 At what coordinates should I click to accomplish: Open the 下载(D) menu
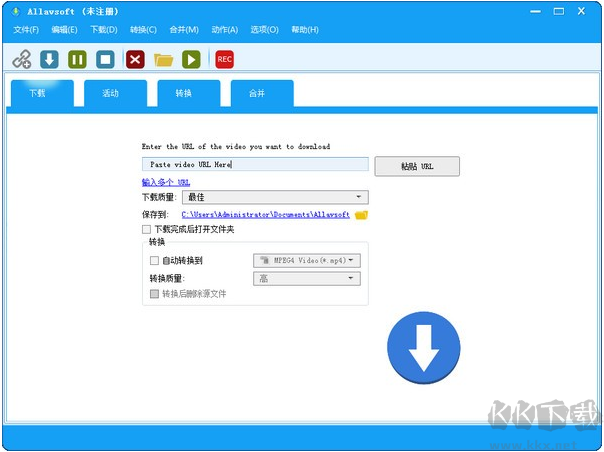(104, 30)
